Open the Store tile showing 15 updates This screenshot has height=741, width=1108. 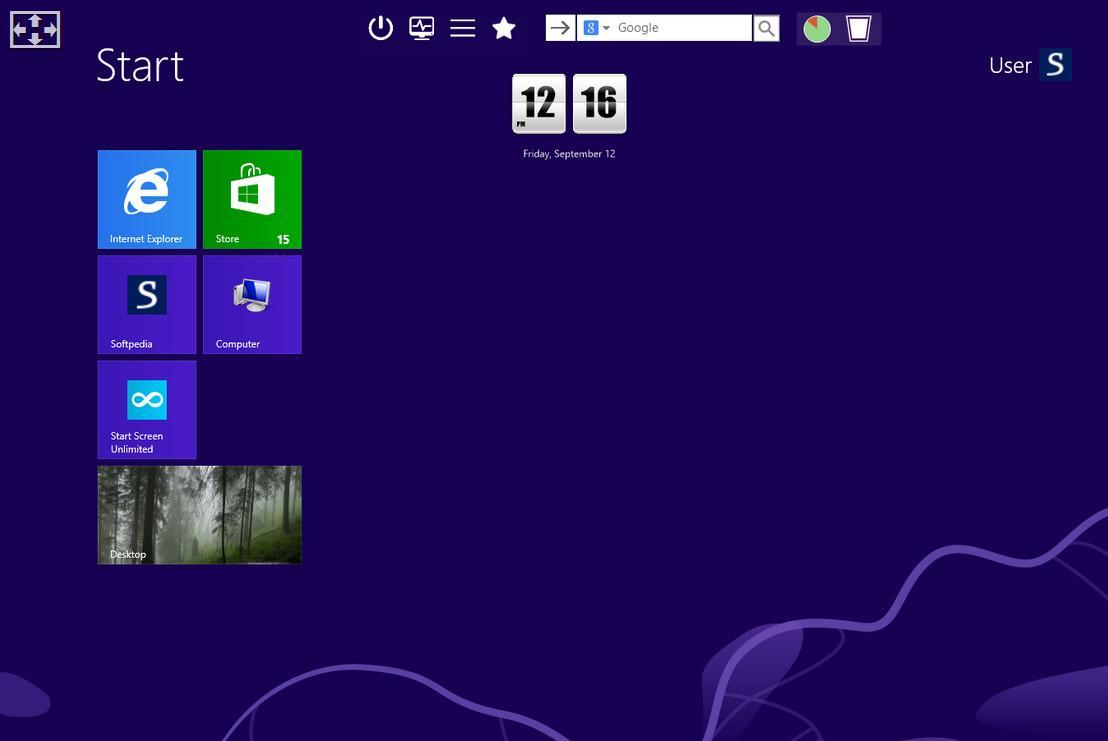[x=252, y=199]
